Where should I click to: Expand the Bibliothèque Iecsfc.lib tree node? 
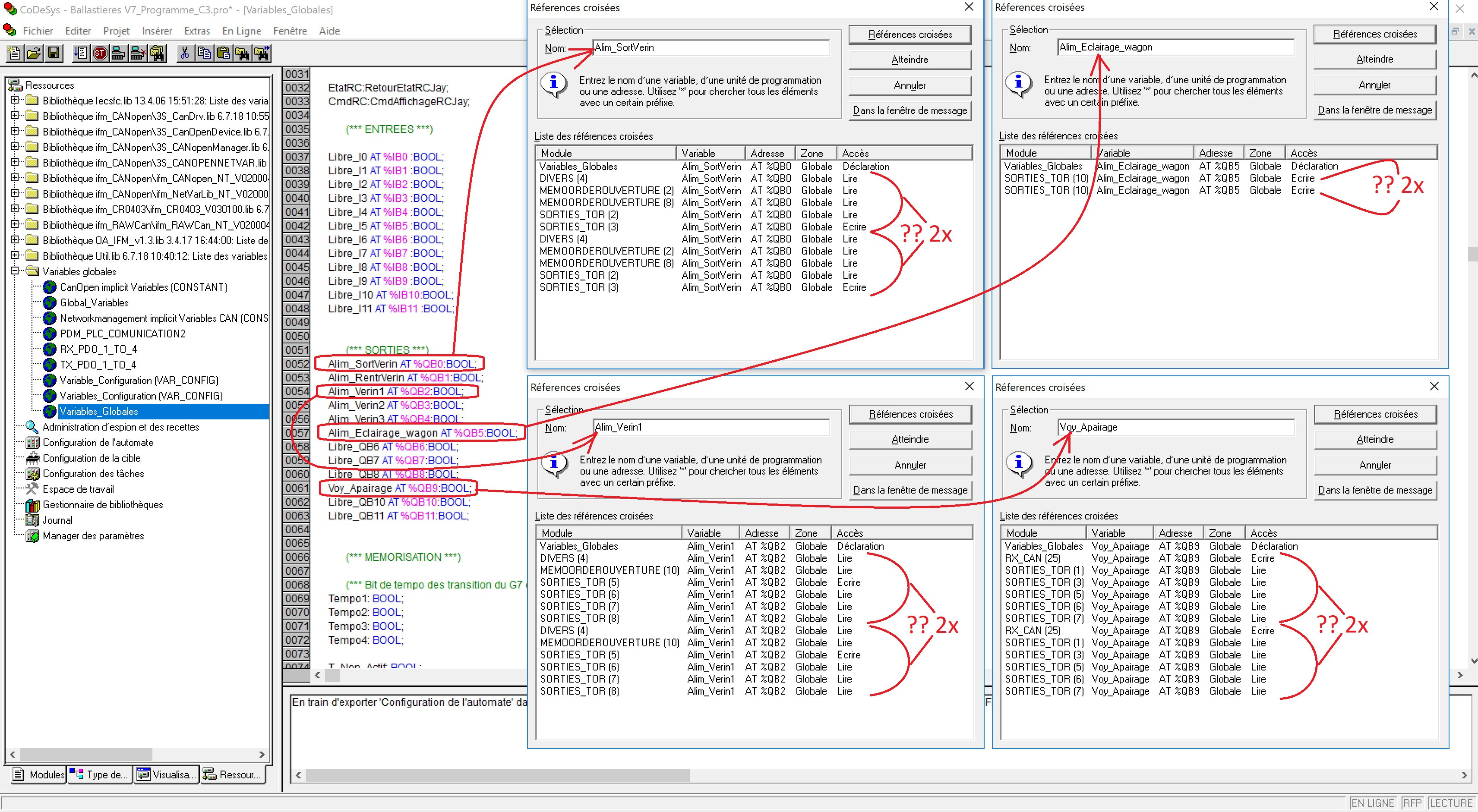pyautogui.click(x=15, y=101)
